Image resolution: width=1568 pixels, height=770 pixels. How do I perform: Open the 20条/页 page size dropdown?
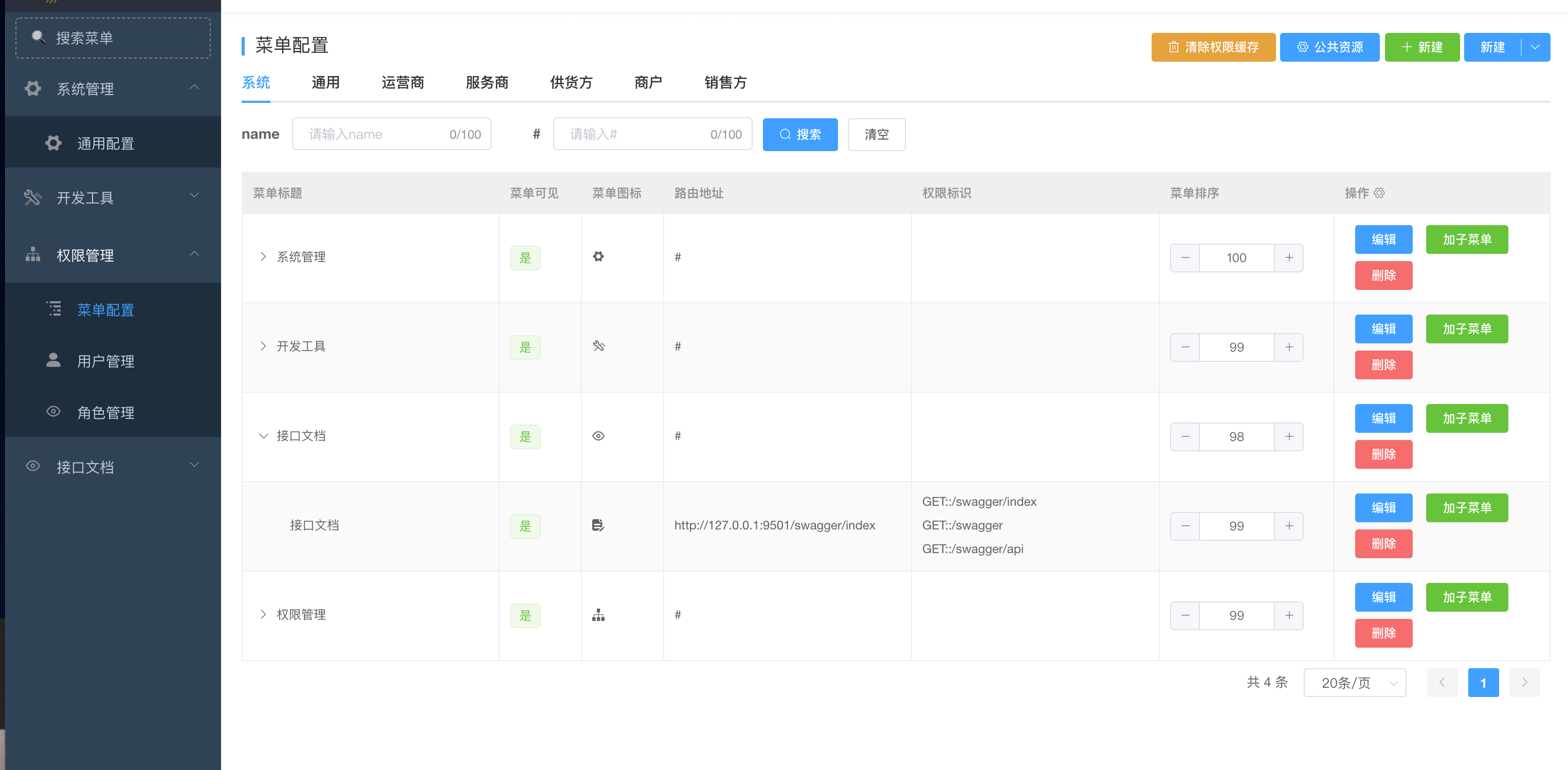pyautogui.click(x=1354, y=682)
